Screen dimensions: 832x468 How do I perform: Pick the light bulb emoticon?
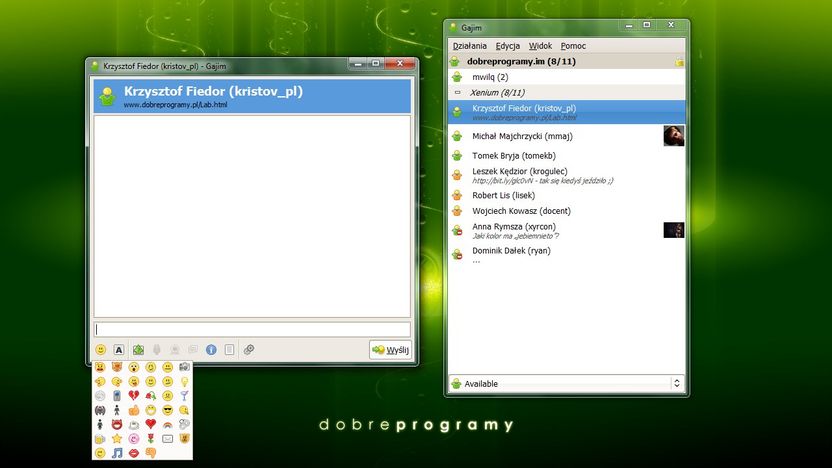click(x=185, y=381)
